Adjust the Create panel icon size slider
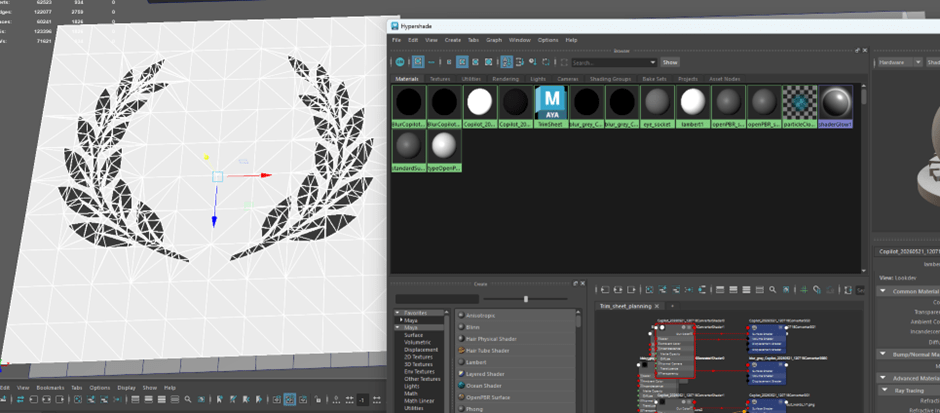940x413 pixels. (x=526, y=299)
